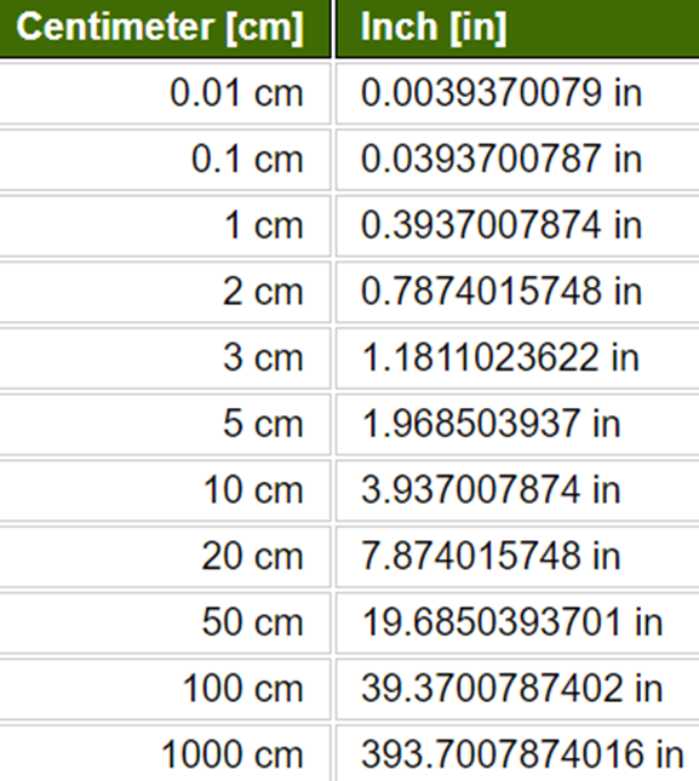Select the "3.937007874 in" value
The height and width of the screenshot is (781, 699).
click(x=491, y=490)
